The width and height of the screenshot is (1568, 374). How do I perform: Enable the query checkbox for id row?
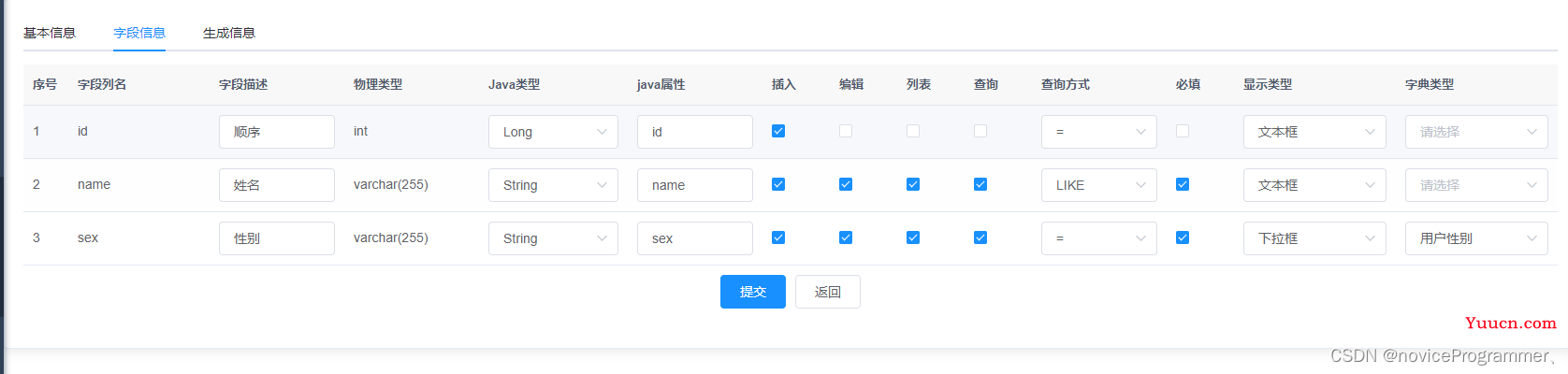click(x=980, y=131)
